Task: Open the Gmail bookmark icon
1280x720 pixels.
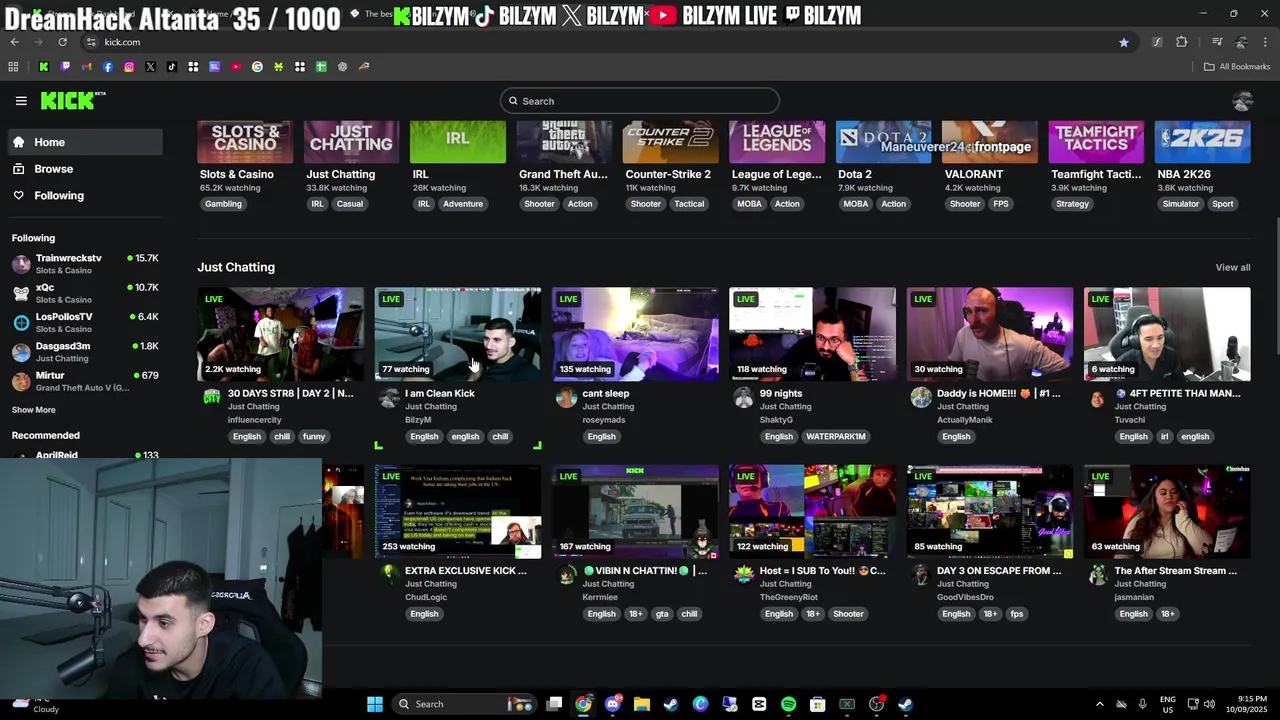Action: (x=86, y=67)
